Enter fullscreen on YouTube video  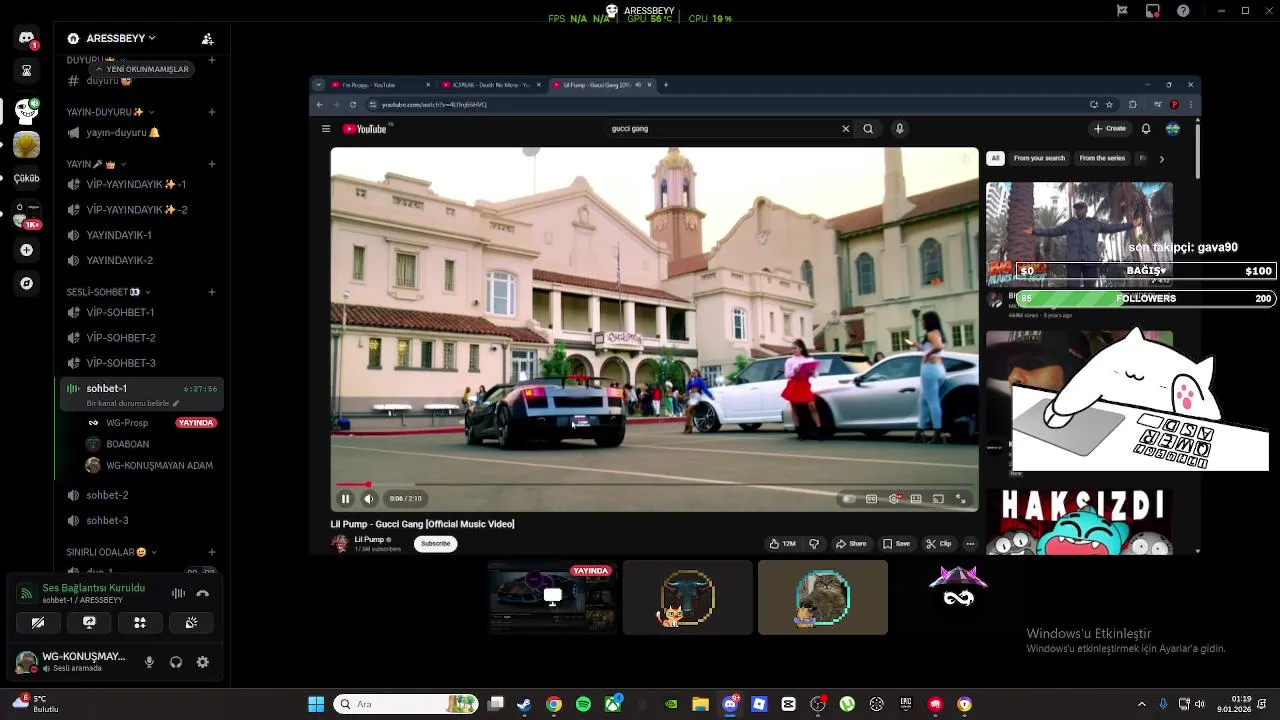[x=960, y=498]
